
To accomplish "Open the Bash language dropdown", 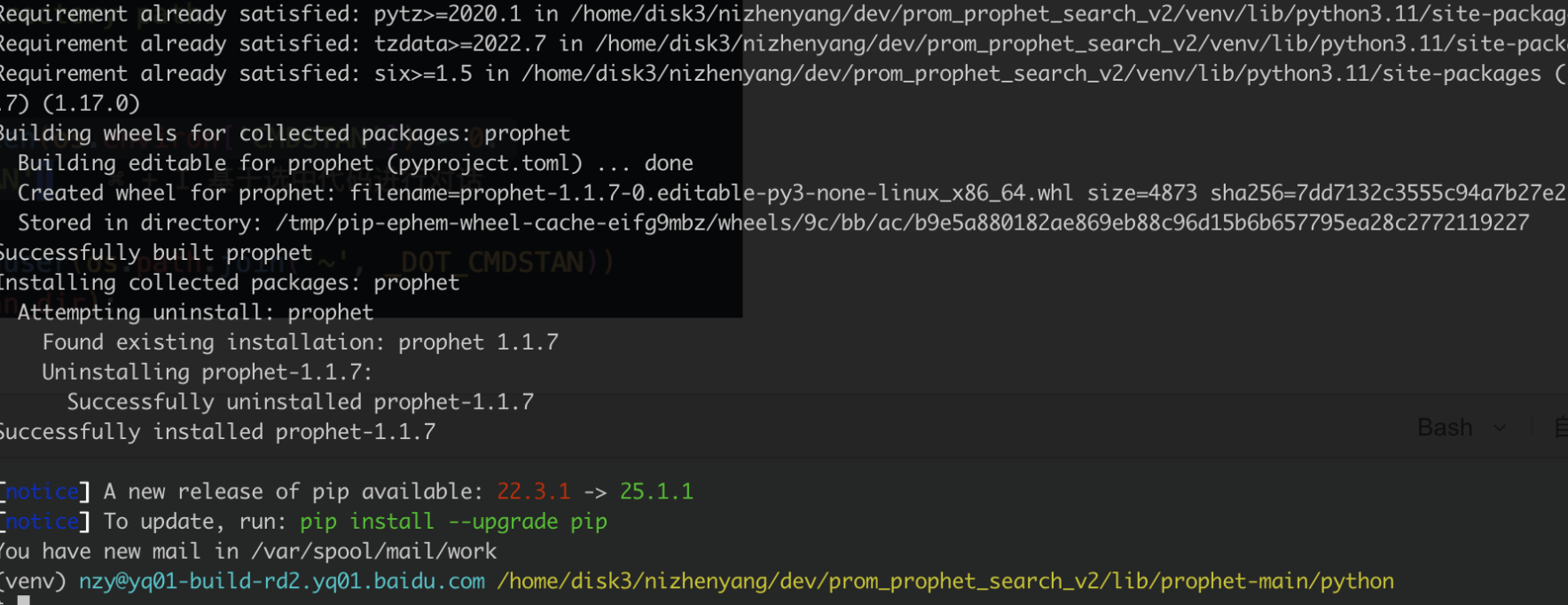I will coord(1446,428).
